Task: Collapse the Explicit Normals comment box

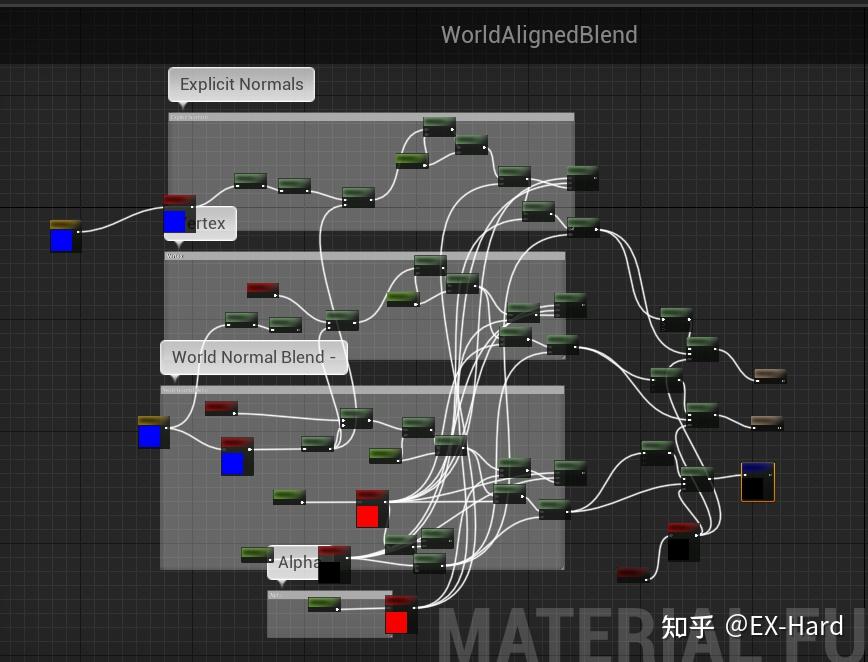Action: pyautogui.click(x=370, y=116)
